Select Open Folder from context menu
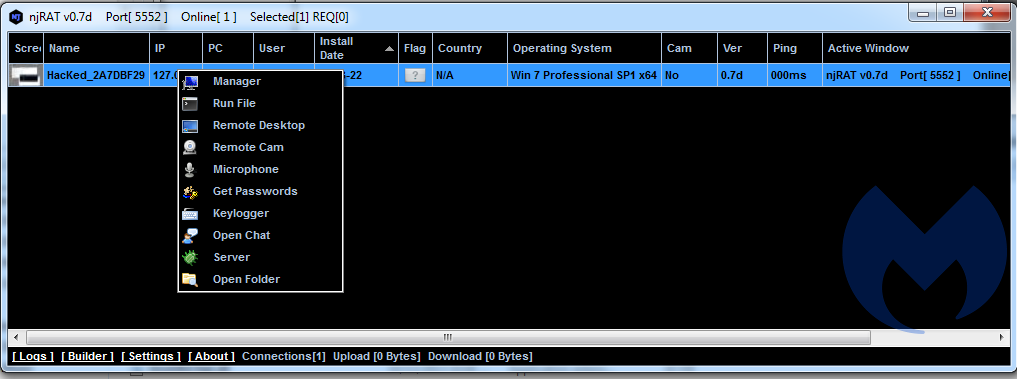The image size is (1017, 379). pos(246,280)
